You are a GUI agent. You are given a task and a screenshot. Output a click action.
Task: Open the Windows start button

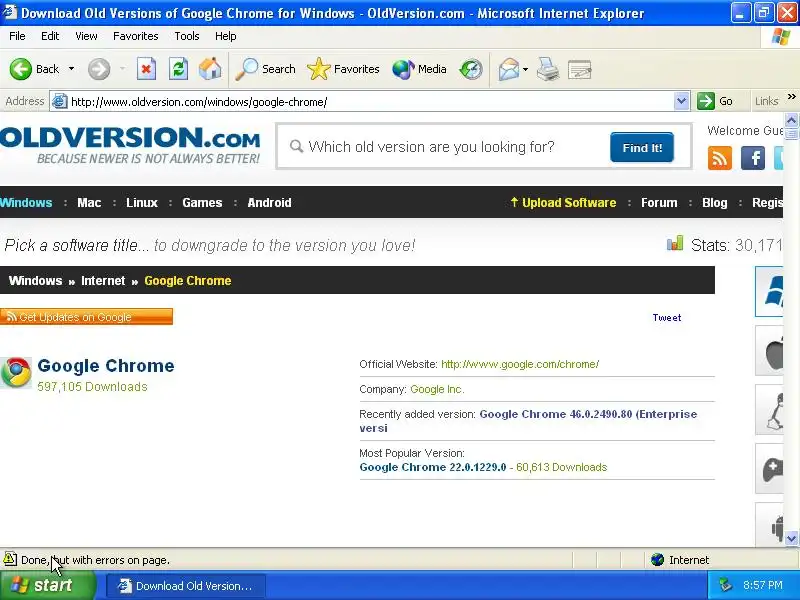(x=47, y=585)
